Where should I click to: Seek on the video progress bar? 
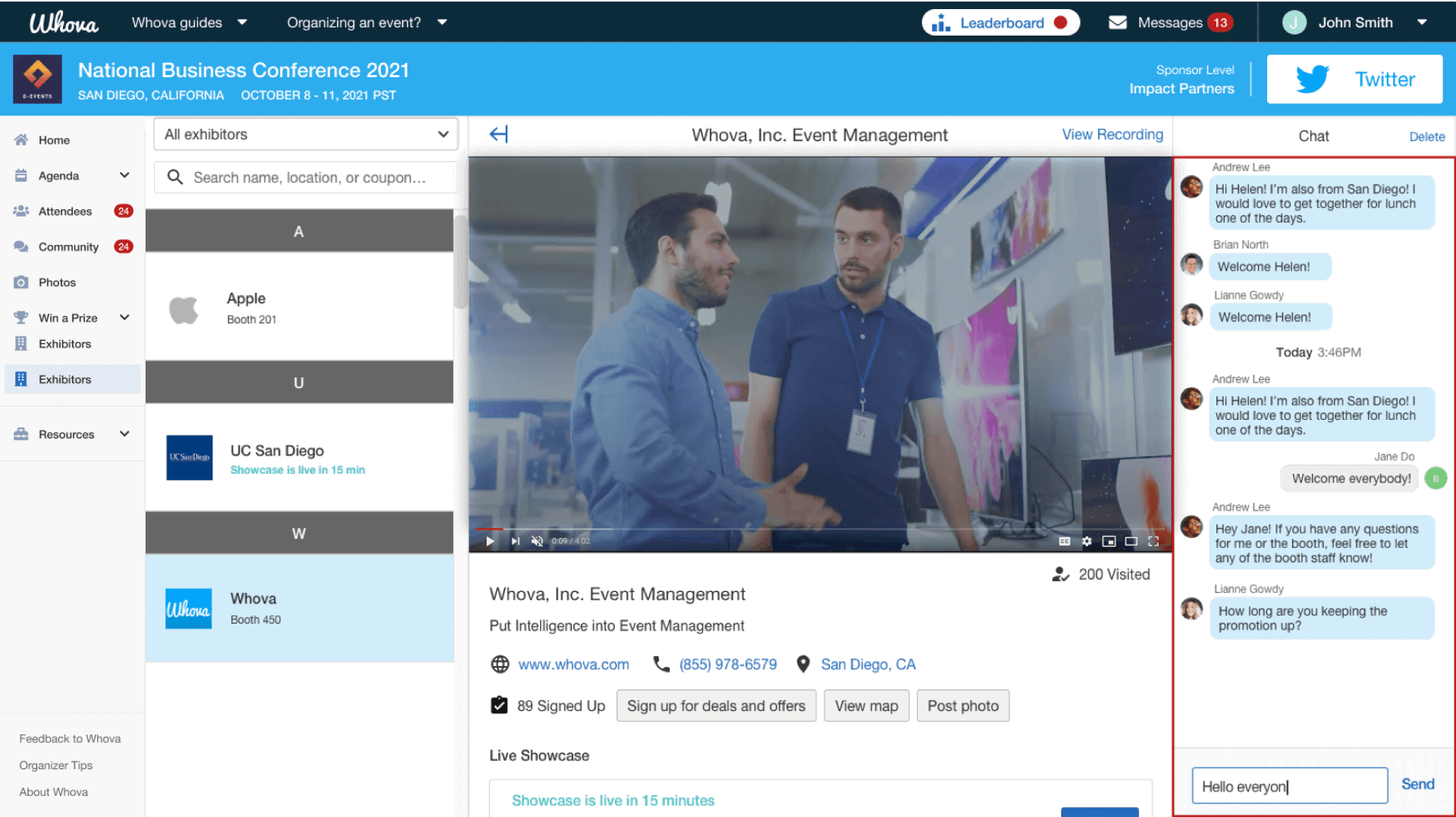(x=819, y=528)
